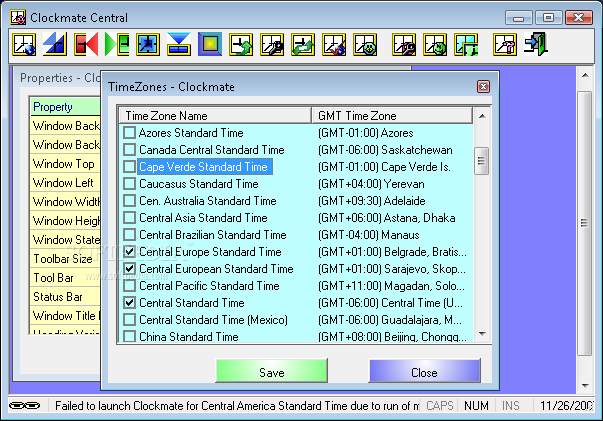Click the (GMT+06:00) Astana, Dhaka cell

point(386,218)
